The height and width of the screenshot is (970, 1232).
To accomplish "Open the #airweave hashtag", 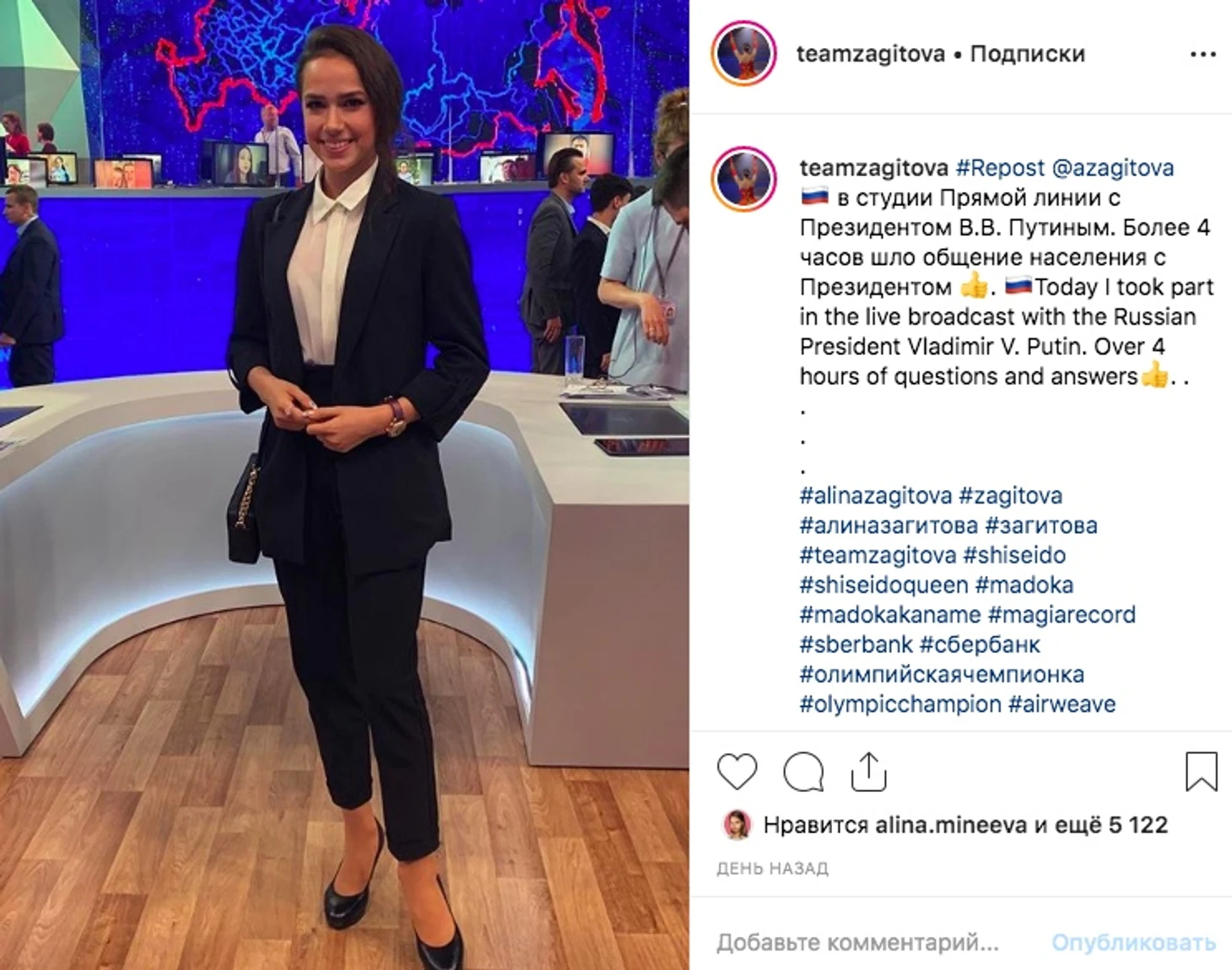I will 1062,703.
